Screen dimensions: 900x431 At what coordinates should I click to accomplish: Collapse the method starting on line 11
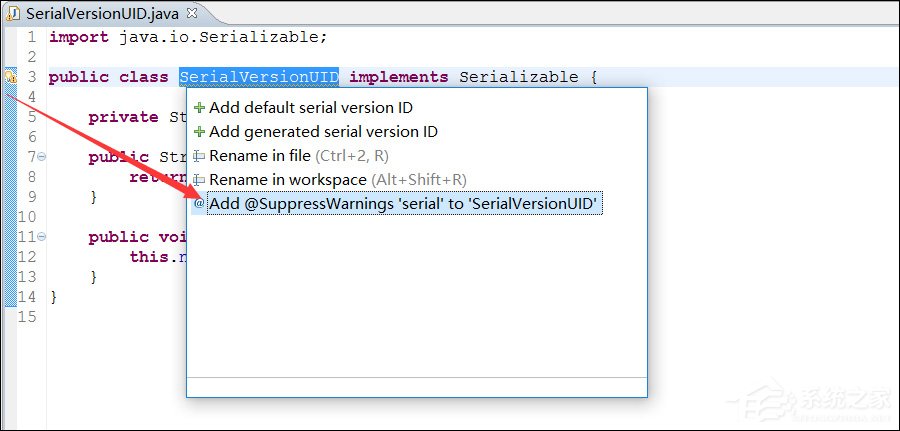pos(42,237)
